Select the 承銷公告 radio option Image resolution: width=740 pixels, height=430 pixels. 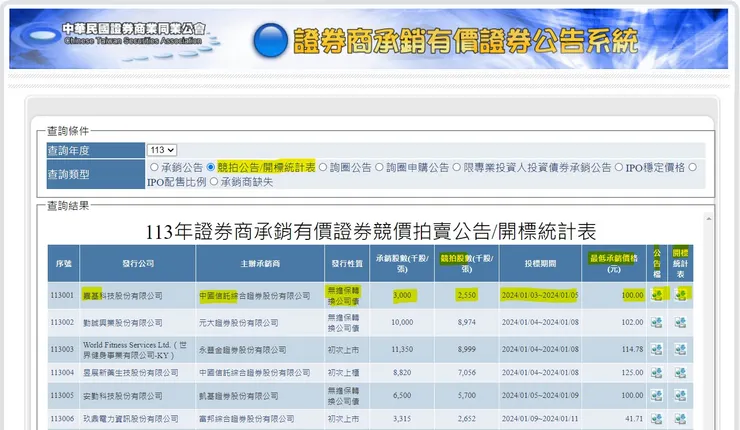(x=154, y=167)
